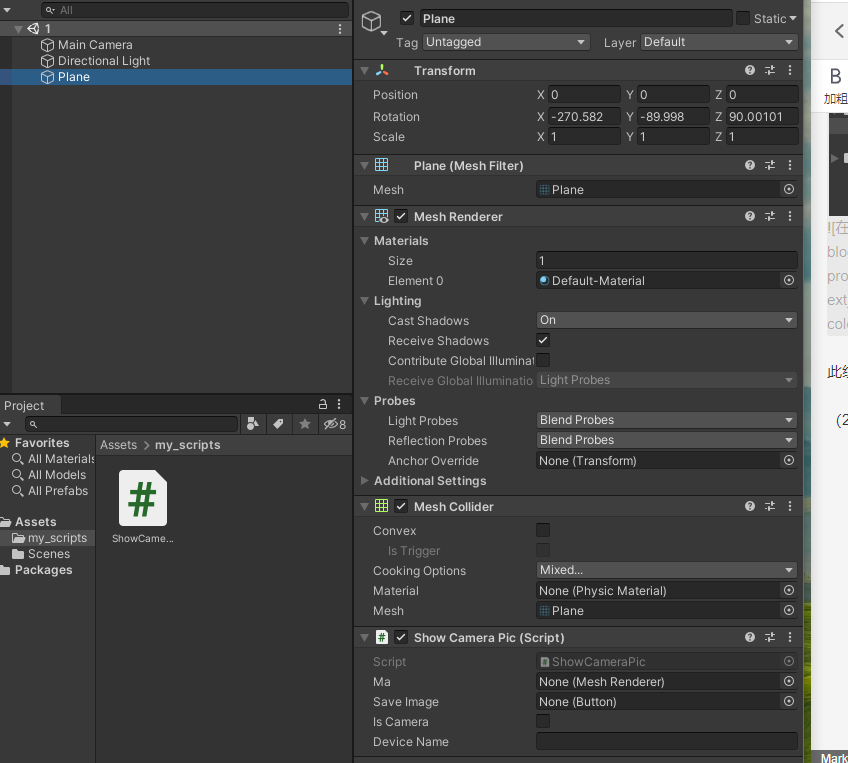
Task: Open Mesh Renderer preset icon
Action: tap(770, 216)
